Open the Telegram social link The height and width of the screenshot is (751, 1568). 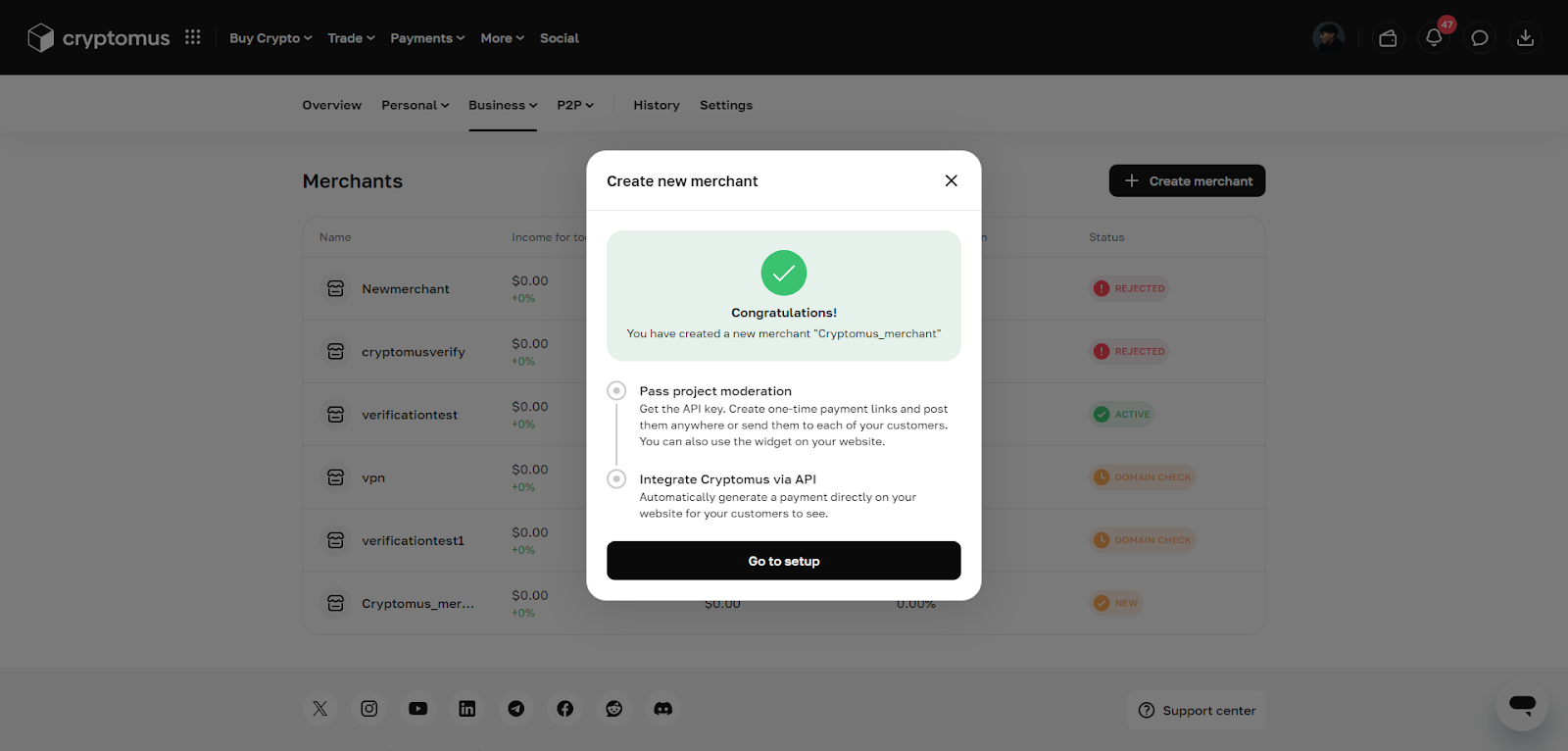coord(516,709)
